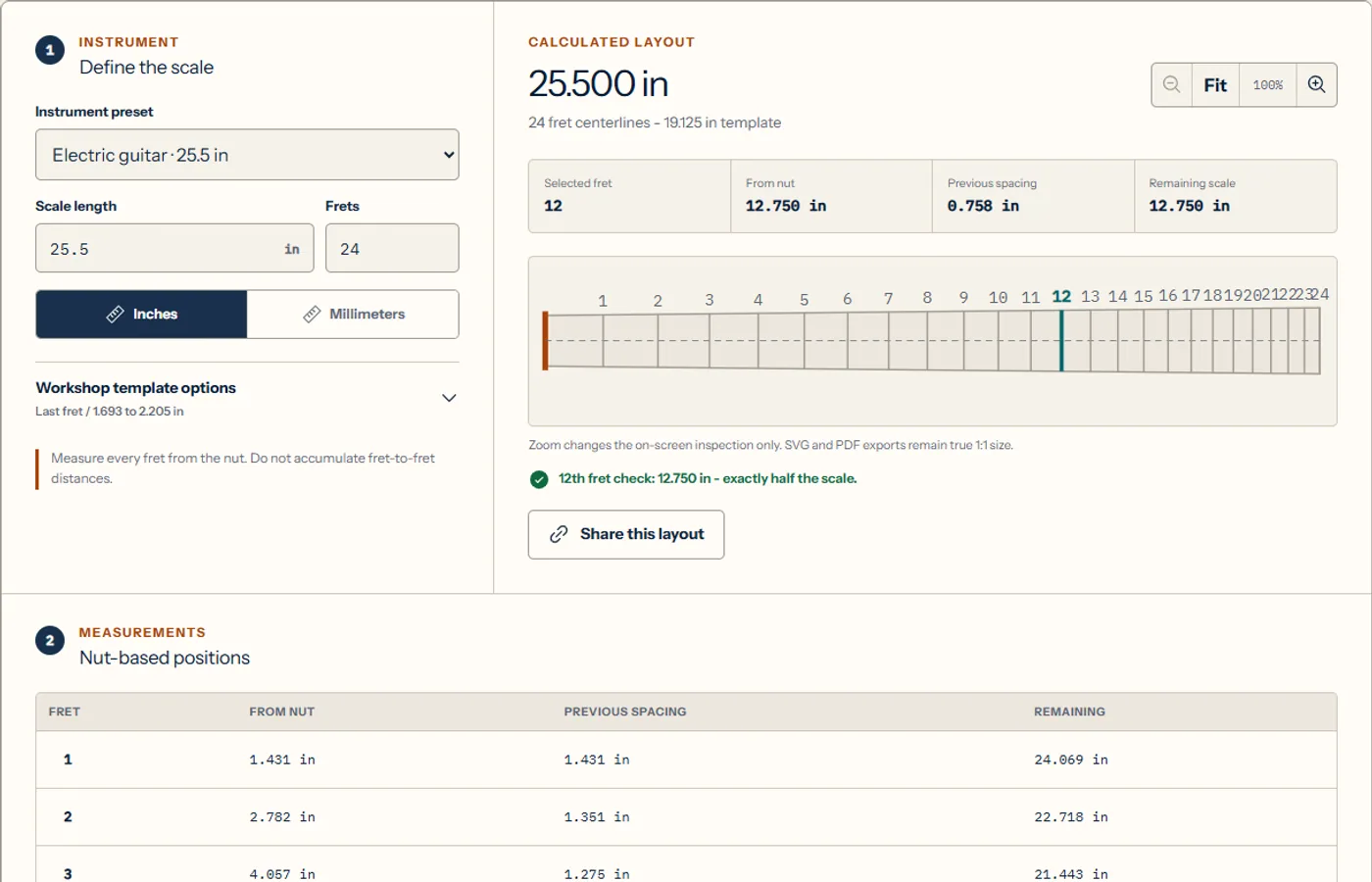Select fret 3 on the fretboard diagram
Viewport: 1372px width, 882px height.
[710, 340]
